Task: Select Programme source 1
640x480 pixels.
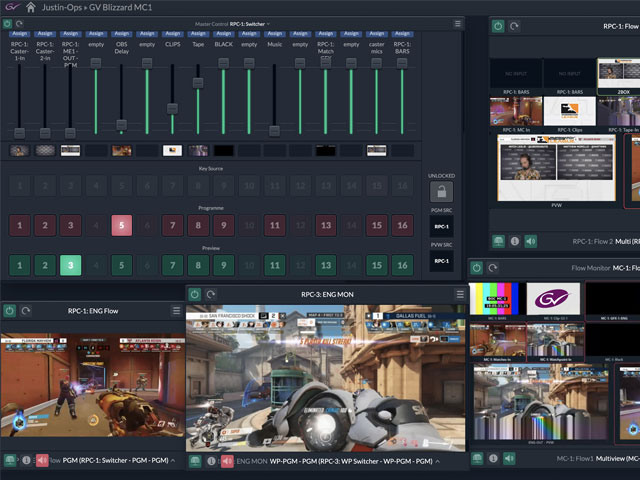Action: 20,225
